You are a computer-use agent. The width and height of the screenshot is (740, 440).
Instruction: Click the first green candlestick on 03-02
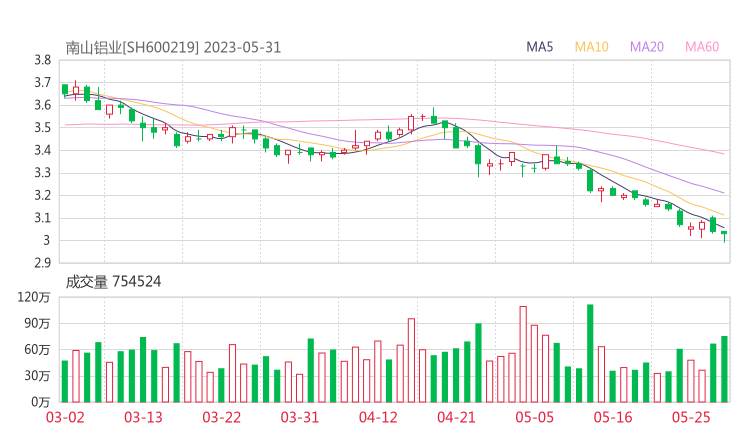[65, 90]
